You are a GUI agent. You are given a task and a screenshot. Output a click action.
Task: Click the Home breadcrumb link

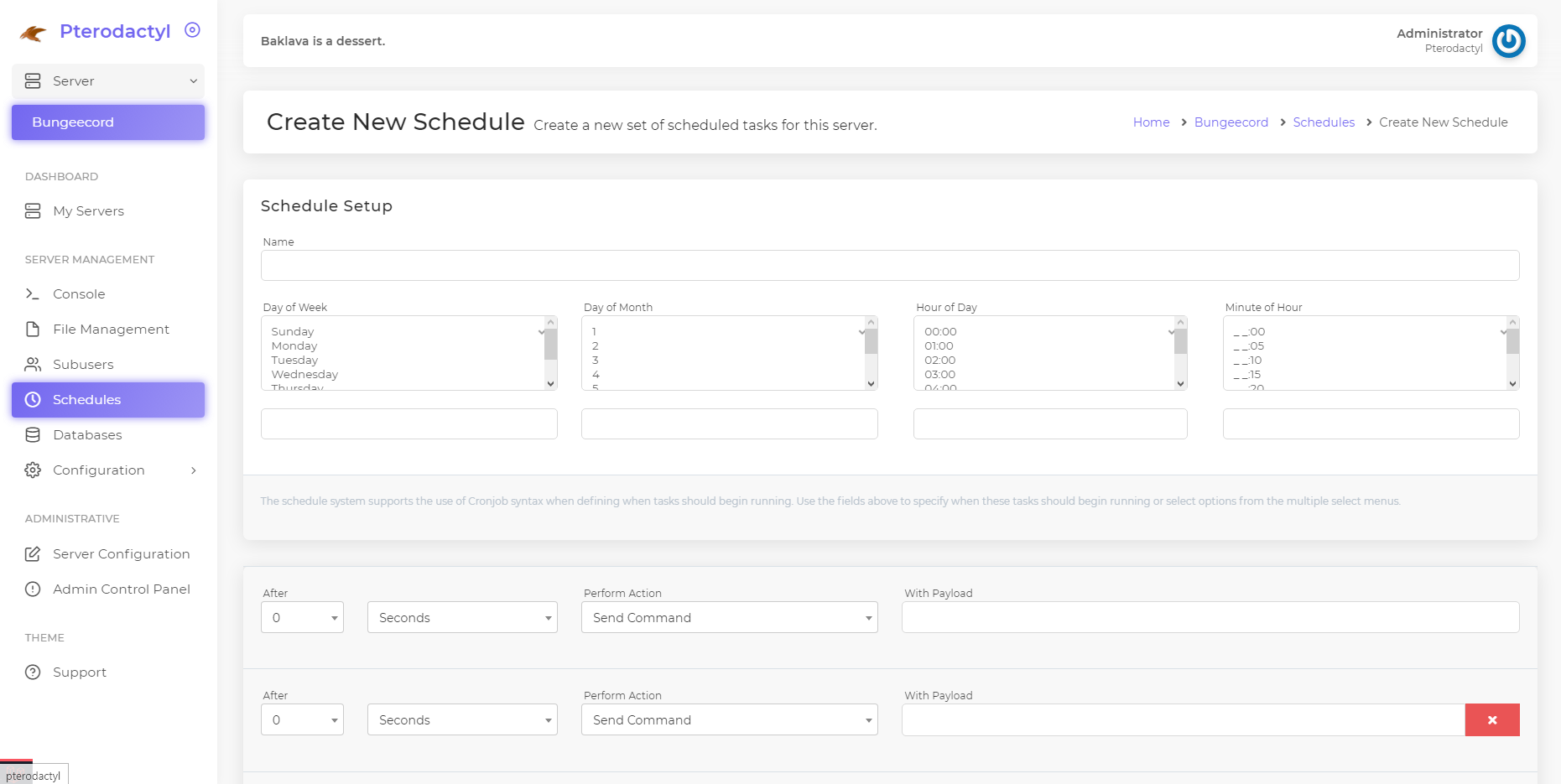1151,122
